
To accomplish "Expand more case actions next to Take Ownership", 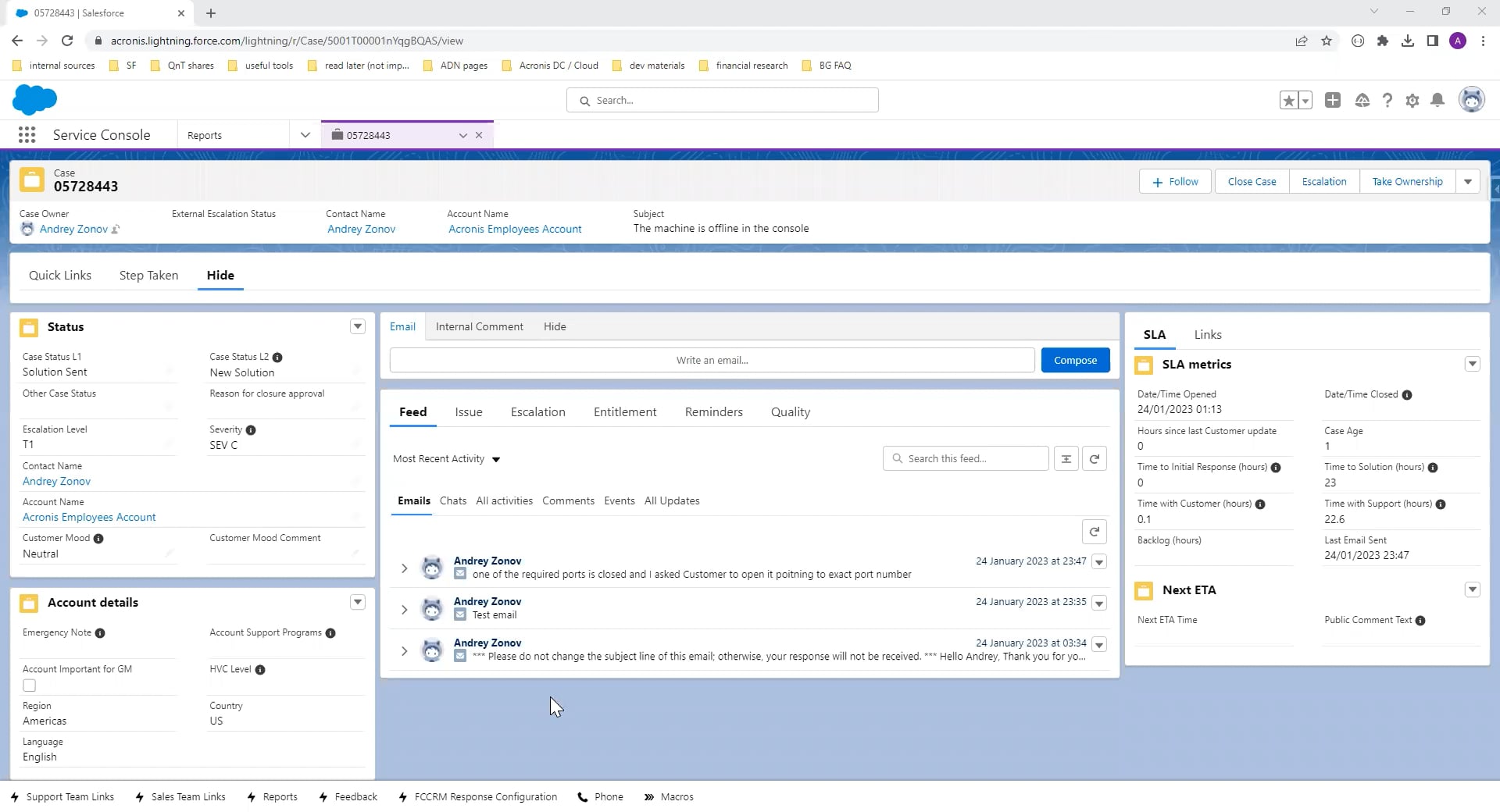I will click(x=1468, y=182).
